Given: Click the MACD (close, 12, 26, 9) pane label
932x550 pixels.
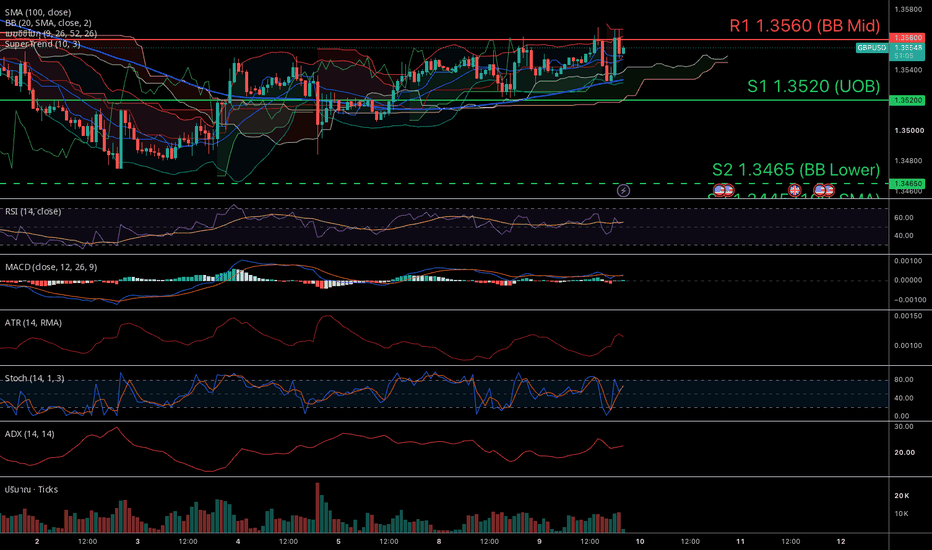Looking at the screenshot, I should pos(51,267).
